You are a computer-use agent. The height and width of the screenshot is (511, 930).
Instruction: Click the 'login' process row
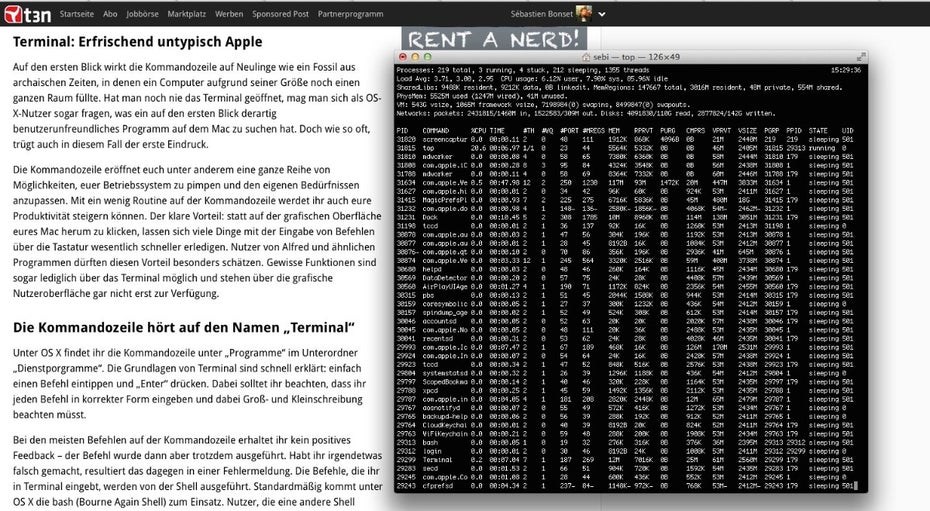tap(625, 451)
